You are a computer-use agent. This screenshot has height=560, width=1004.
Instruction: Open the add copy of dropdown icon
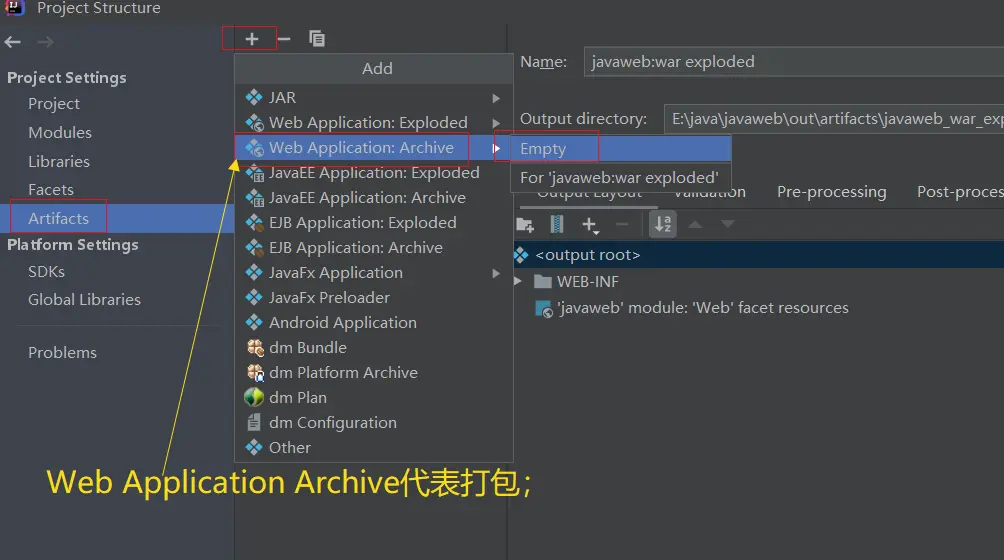coord(590,225)
